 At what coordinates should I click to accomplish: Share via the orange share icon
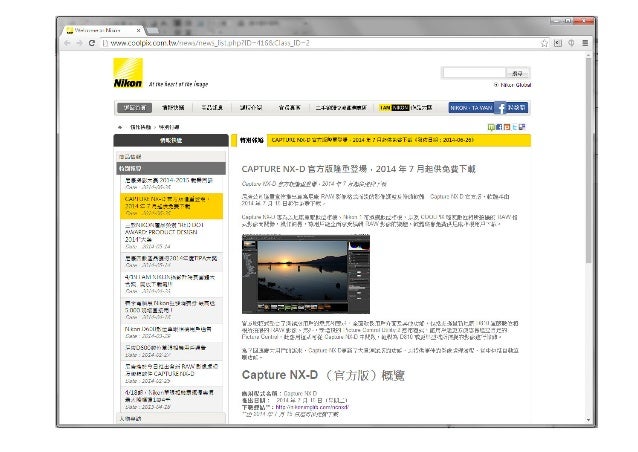507,127
